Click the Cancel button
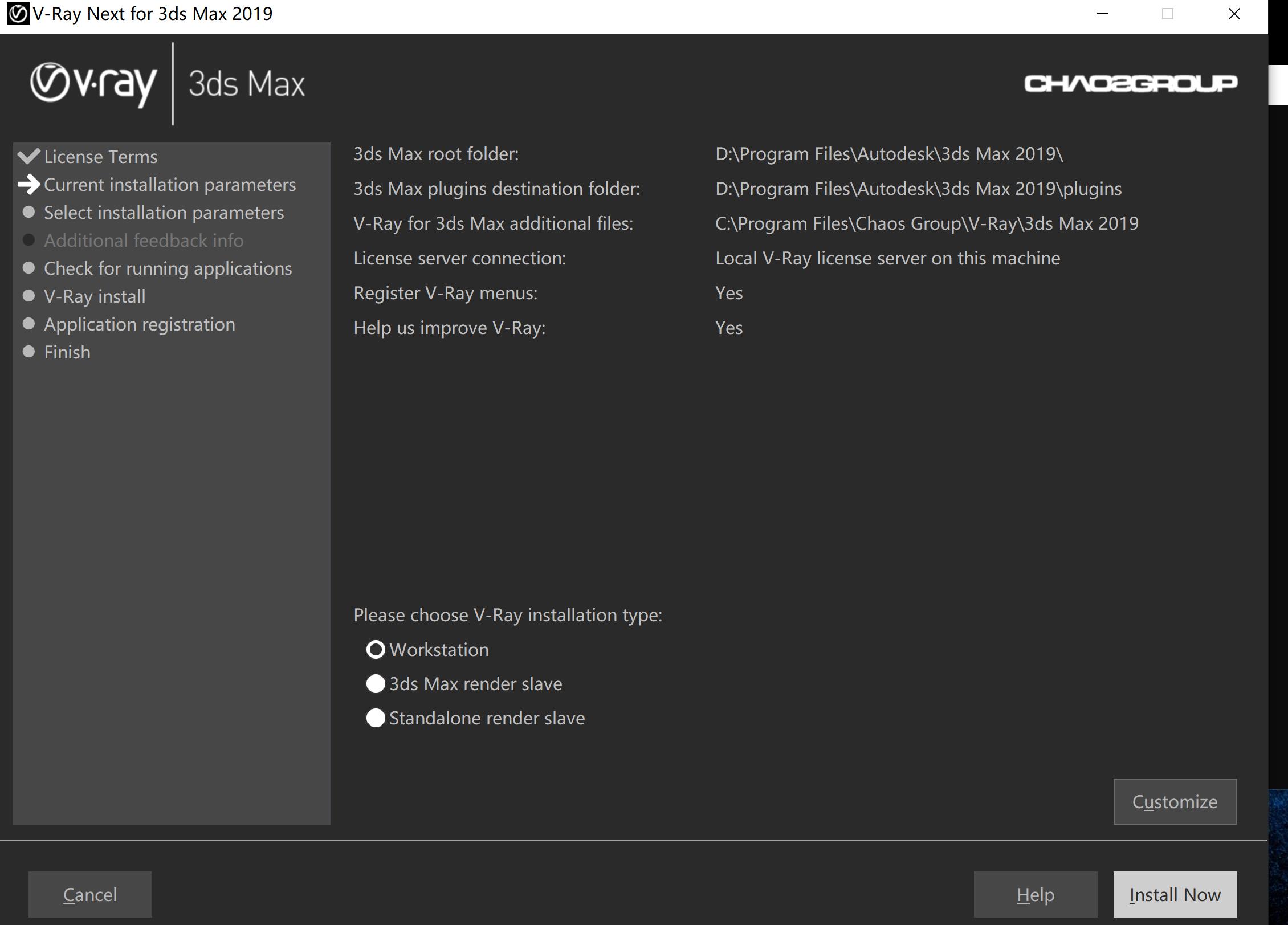 click(x=89, y=894)
